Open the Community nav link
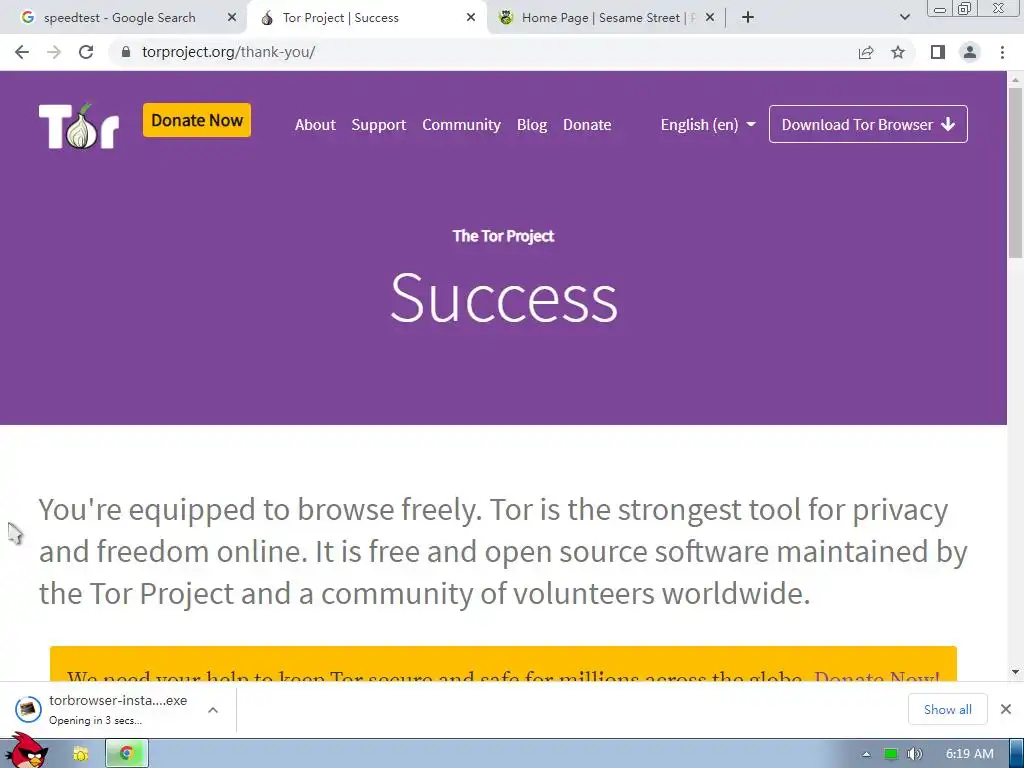Image resolution: width=1024 pixels, height=768 pixels. click(x=461, y=125)
